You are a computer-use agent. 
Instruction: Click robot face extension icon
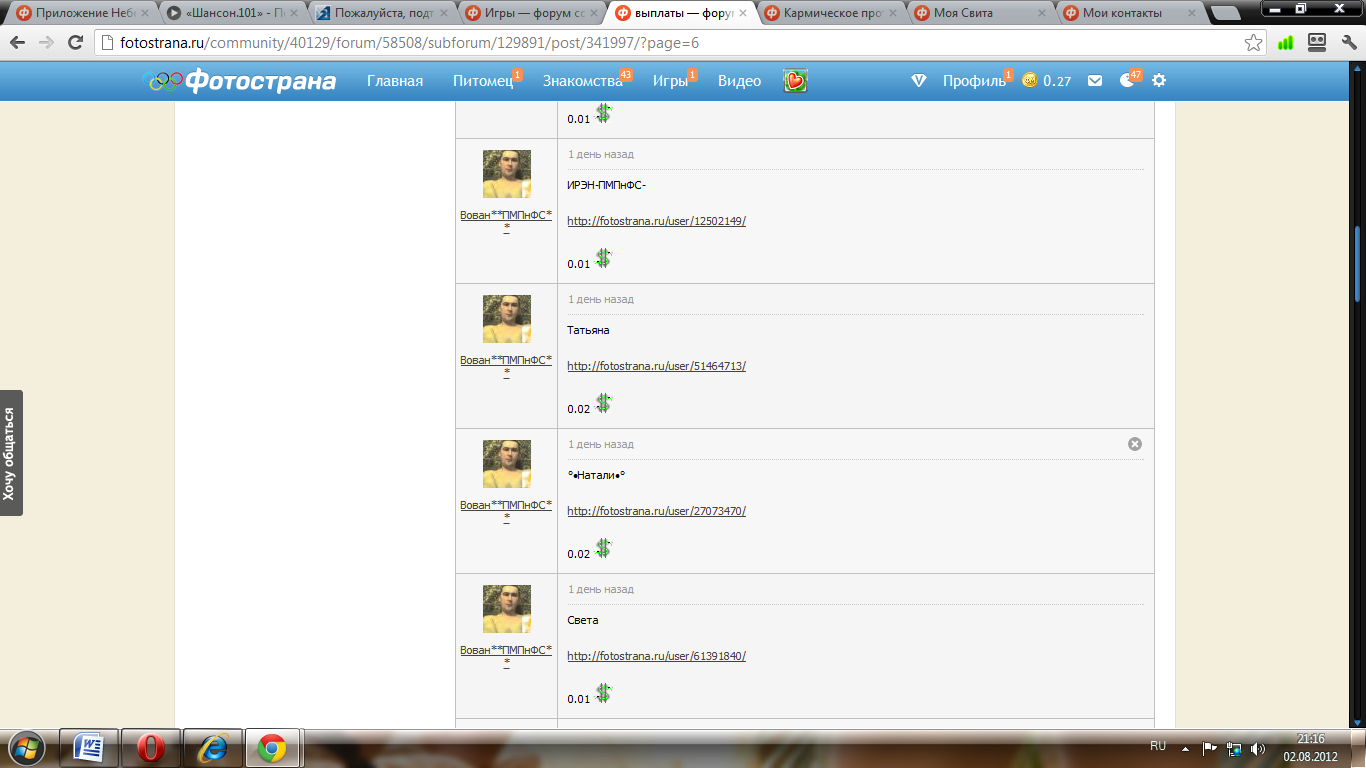[x=1316, y=43]
